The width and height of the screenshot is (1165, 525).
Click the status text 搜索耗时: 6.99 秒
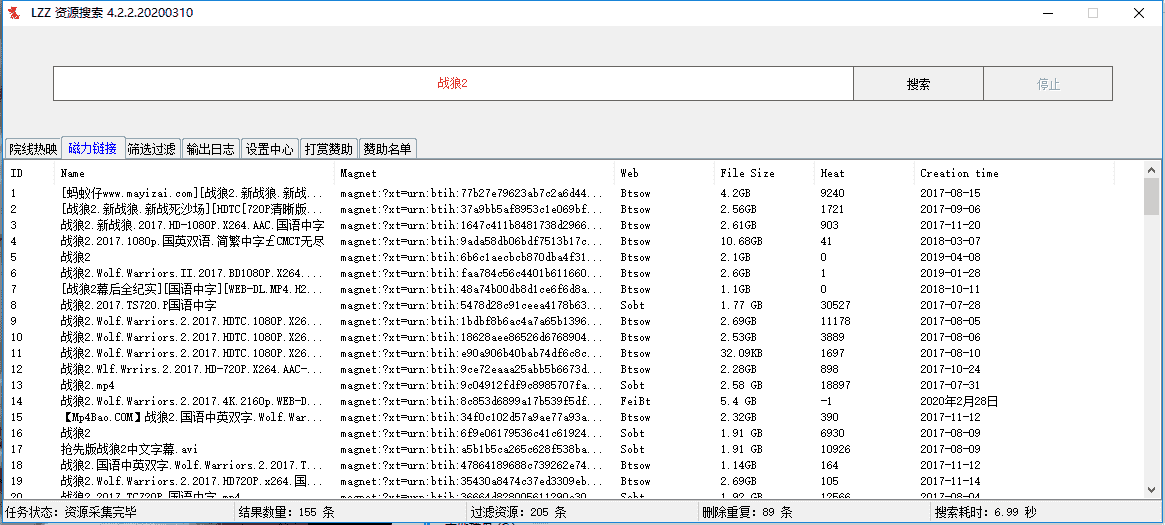(x=986, y=512)
